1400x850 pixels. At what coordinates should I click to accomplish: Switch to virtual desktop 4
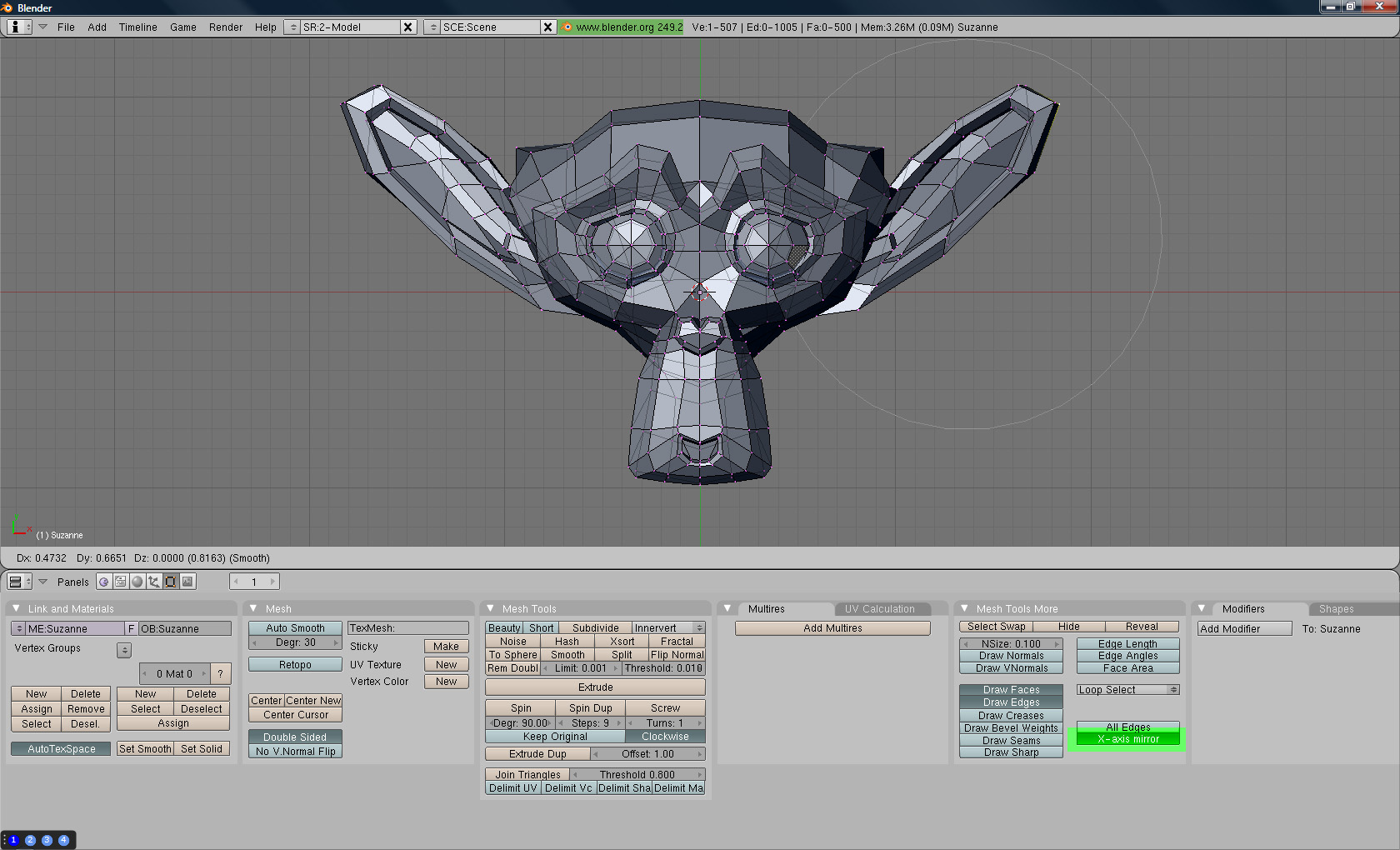coord(63,840)
